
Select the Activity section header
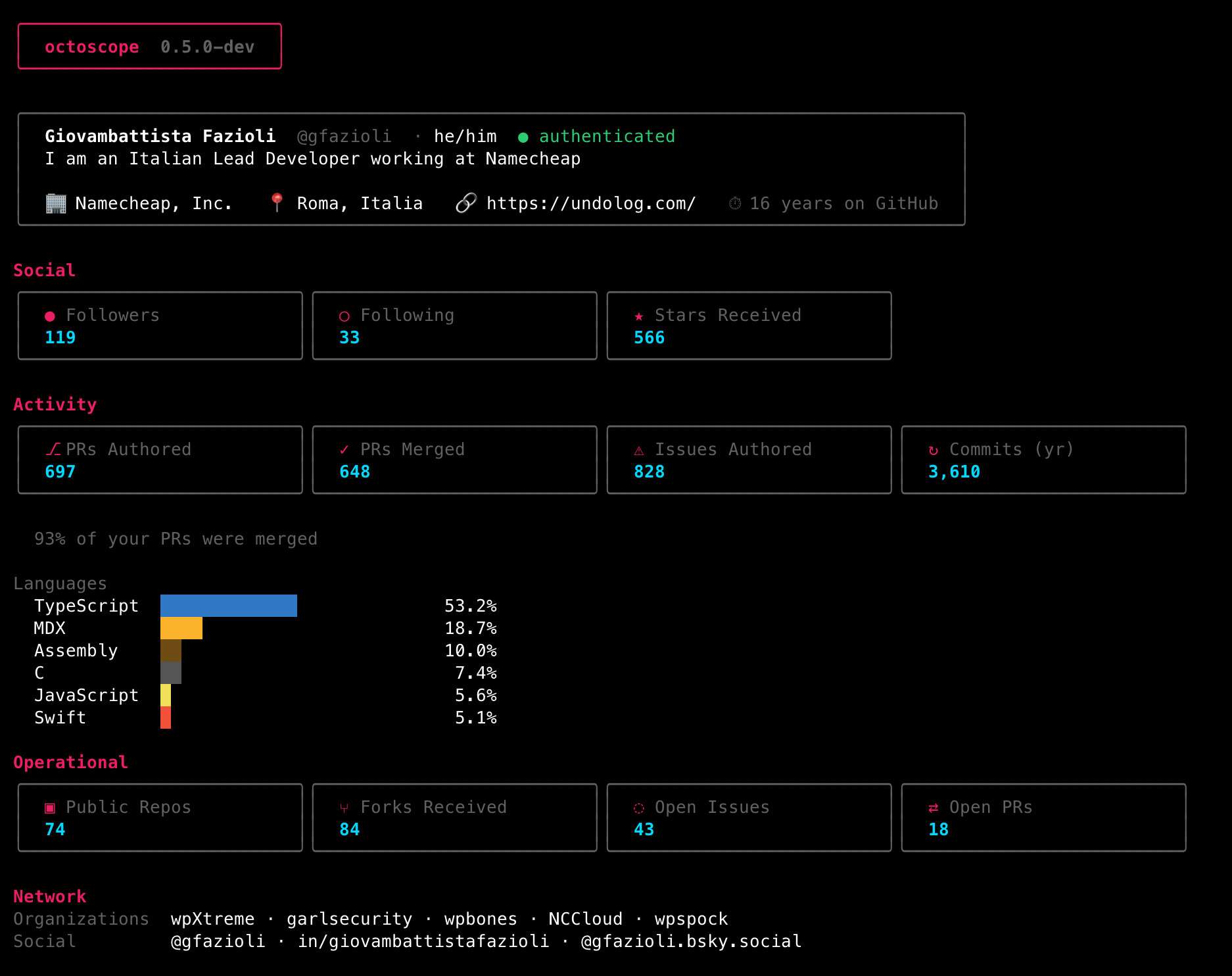[55, 404]
